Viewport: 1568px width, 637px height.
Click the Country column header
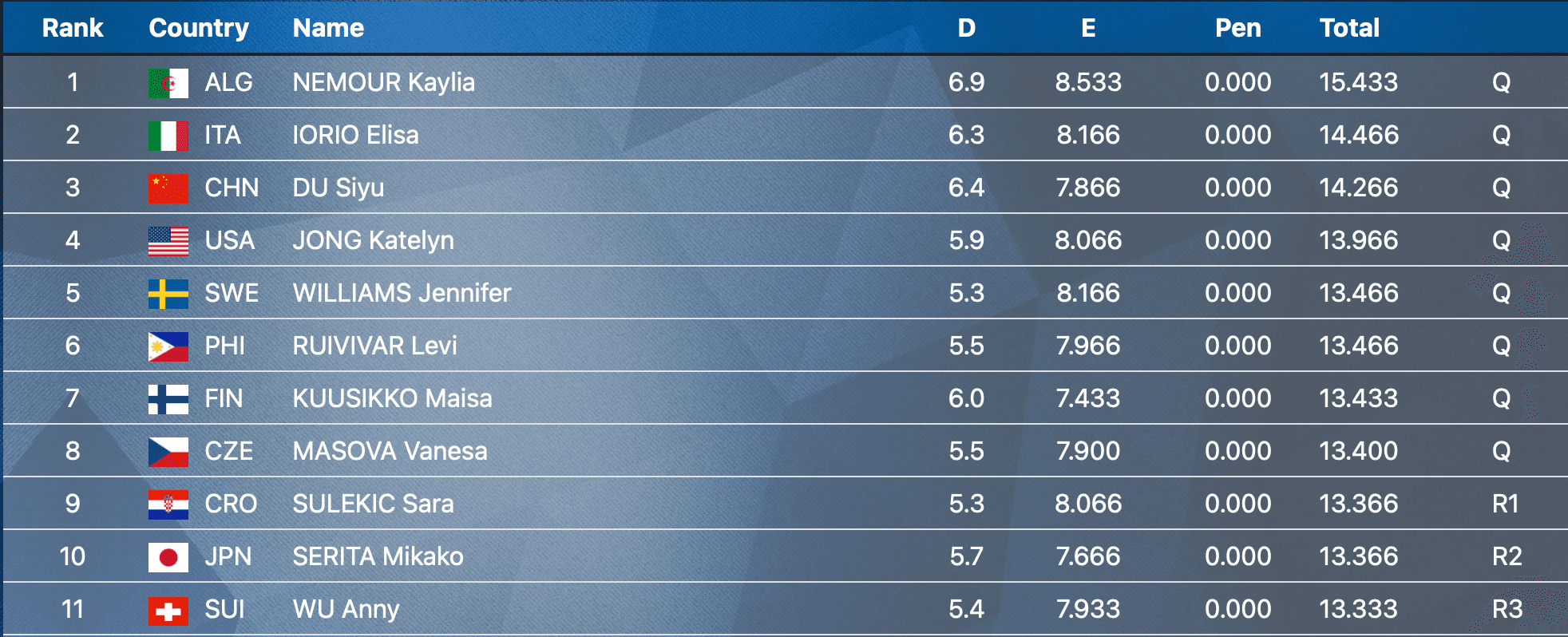[x=199, y=28]
